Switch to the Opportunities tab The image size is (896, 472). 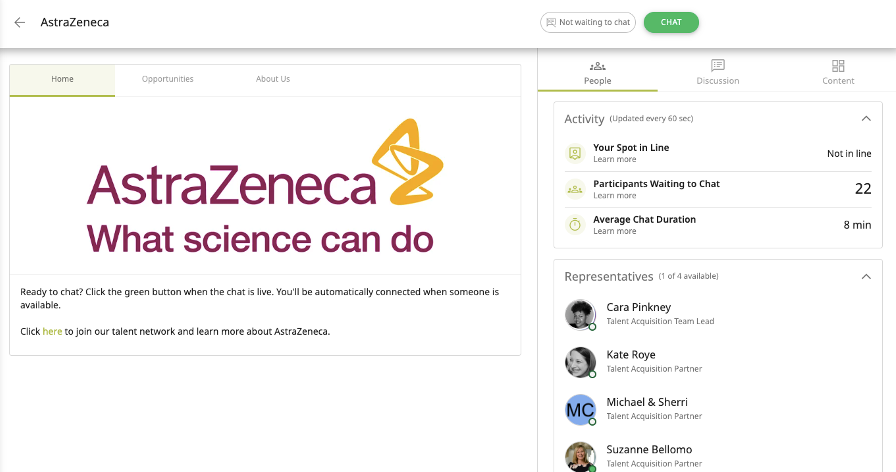[168, 79]
